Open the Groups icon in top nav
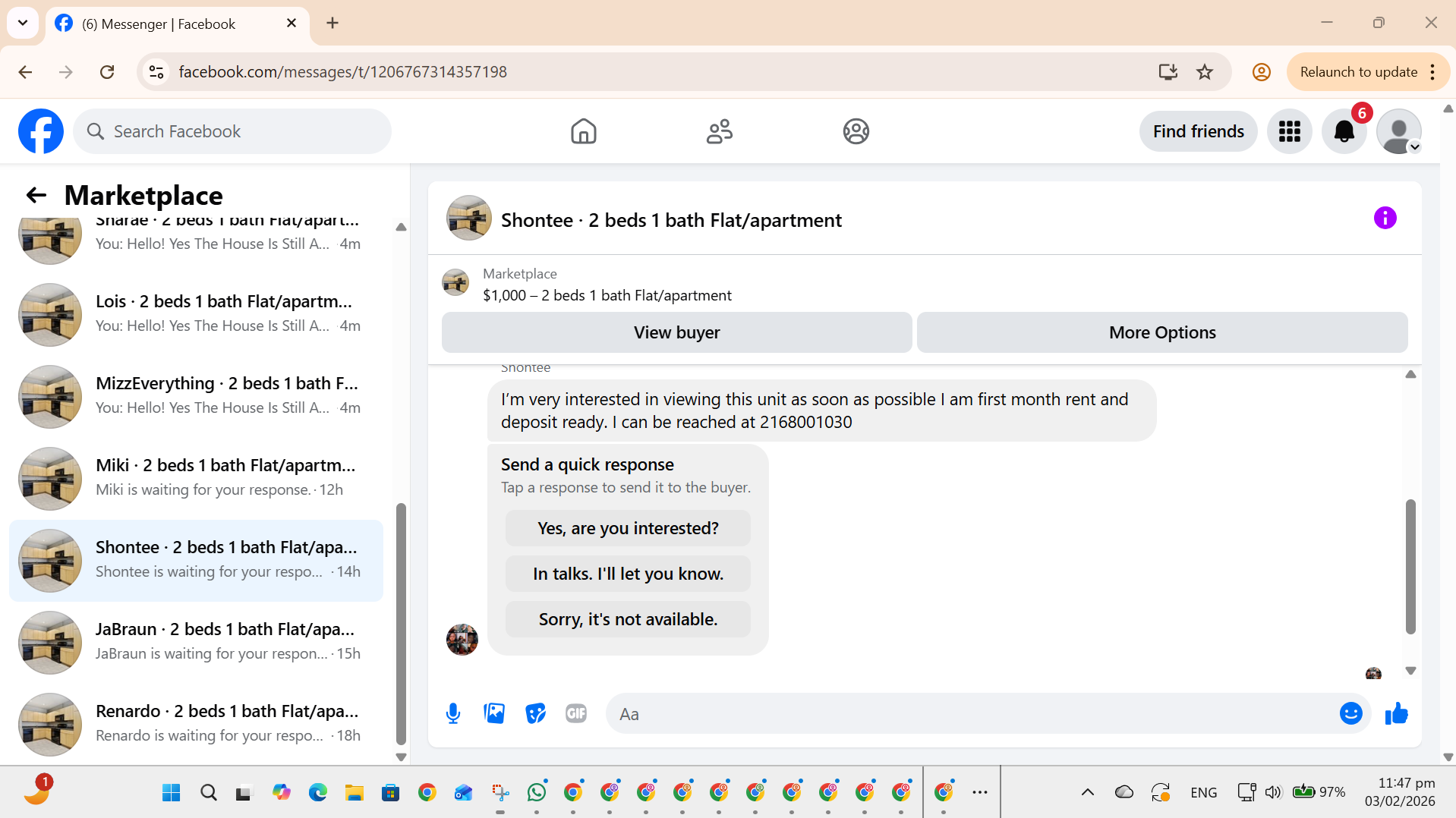 (x=856, y=131)
